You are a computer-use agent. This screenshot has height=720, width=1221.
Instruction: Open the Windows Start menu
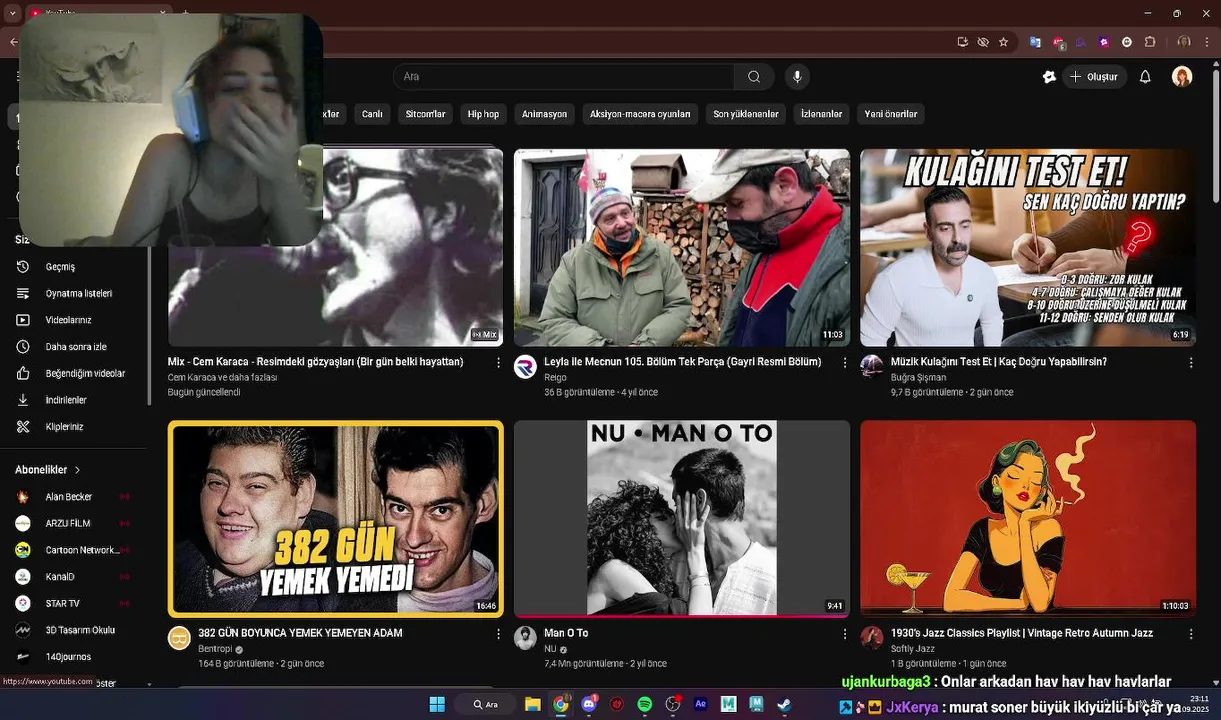tap(437, 704)
